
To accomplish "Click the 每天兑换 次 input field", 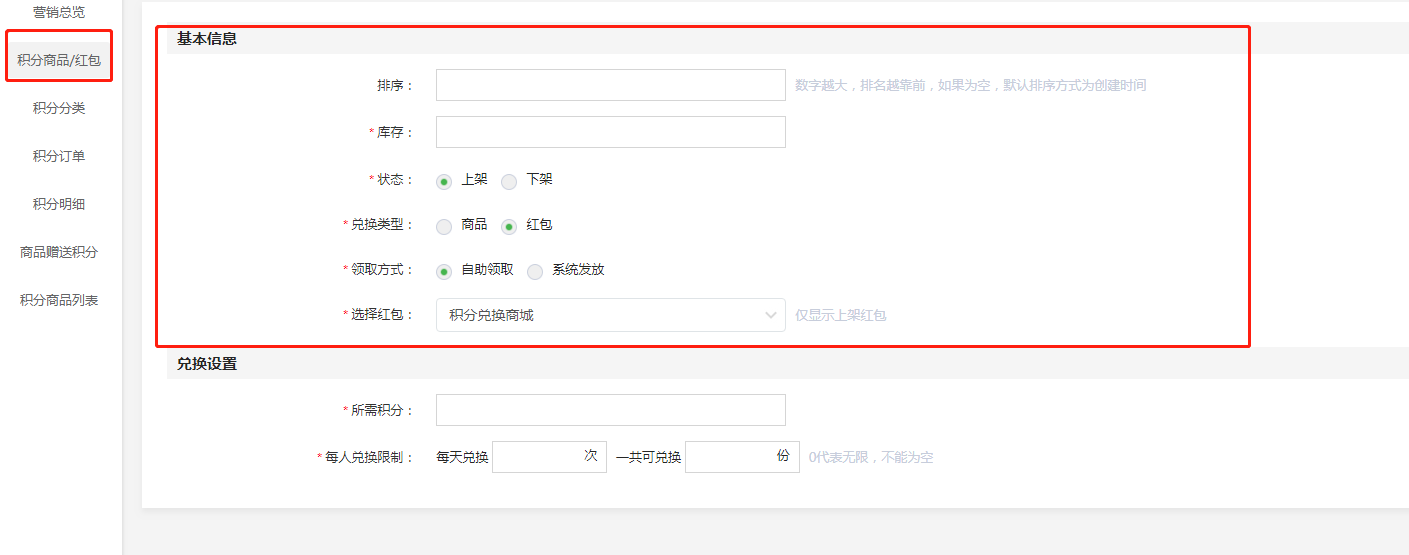I will pyautogui.click(x=549, y=457).
